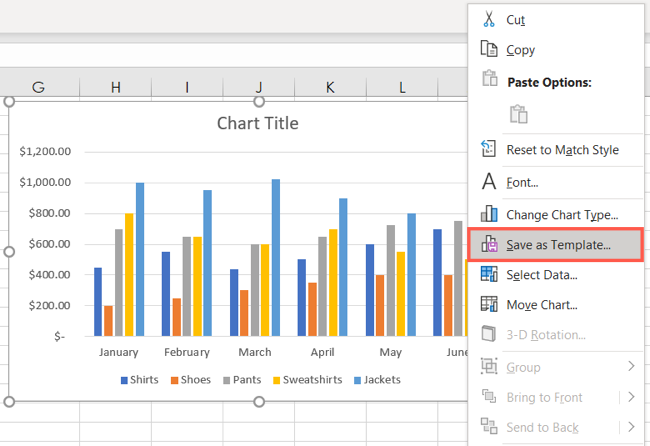Expand the Send to Back submenu arrow
Viewport: 650px width, 446px height.
pyautogui.click(x=631, y=427)
